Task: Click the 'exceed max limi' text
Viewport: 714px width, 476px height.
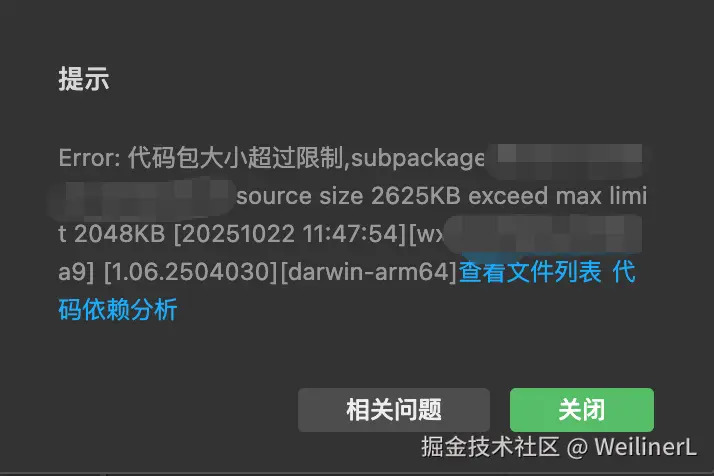Action: click(x=558, y=196)
